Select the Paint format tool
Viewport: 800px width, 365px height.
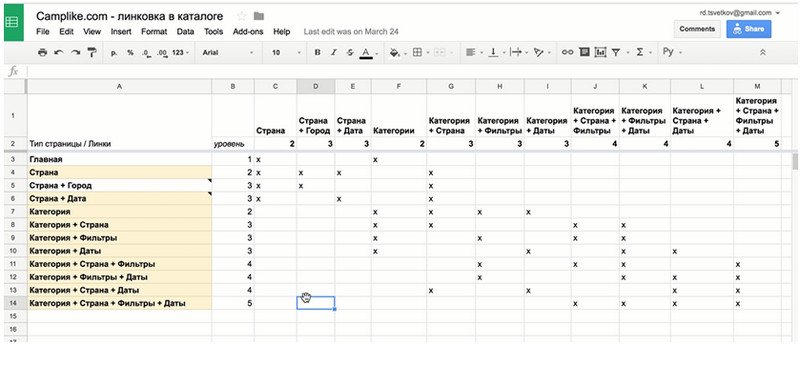click(92, 52)
